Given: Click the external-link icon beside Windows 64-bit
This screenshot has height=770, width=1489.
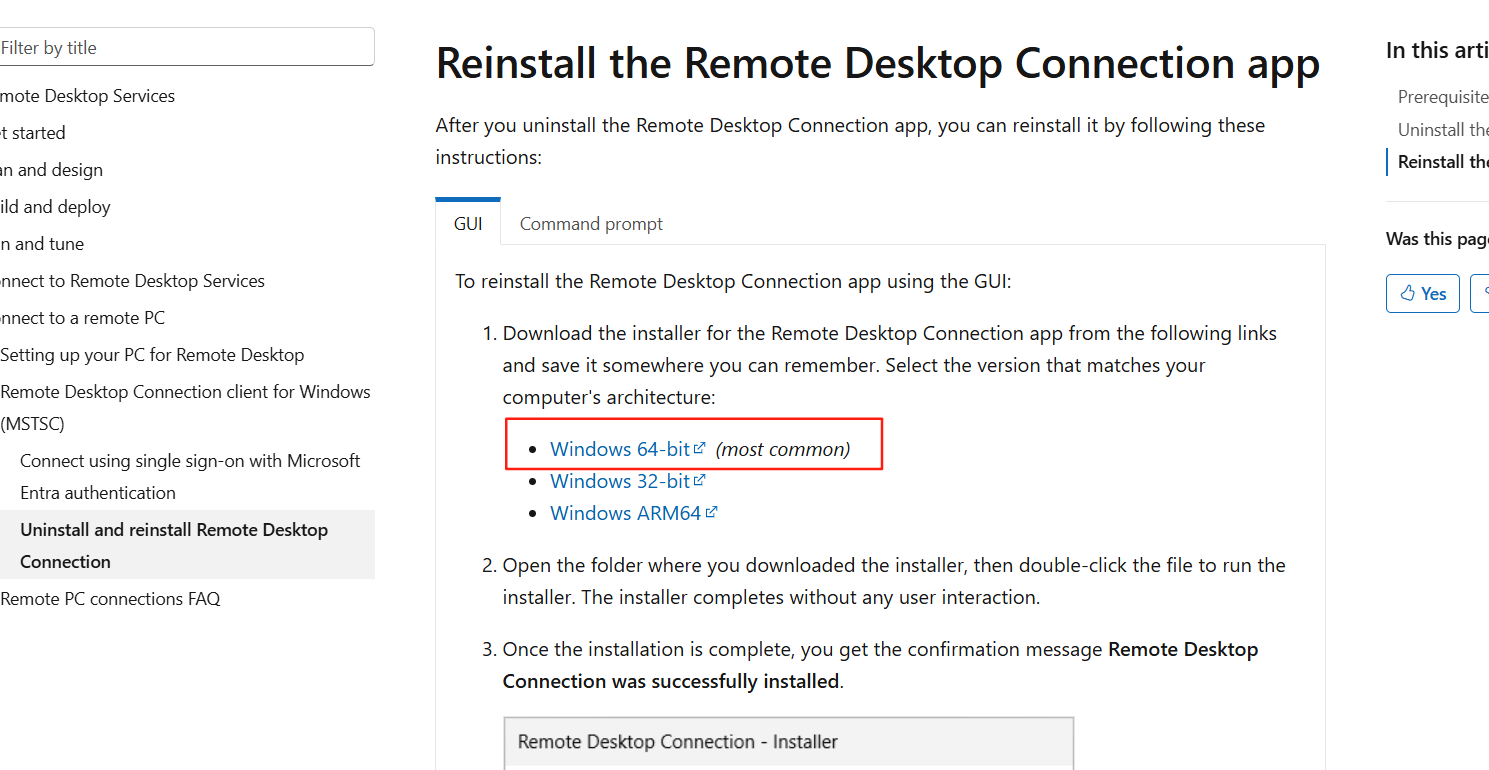Looking at the screenshot, I should click(700, 448).
